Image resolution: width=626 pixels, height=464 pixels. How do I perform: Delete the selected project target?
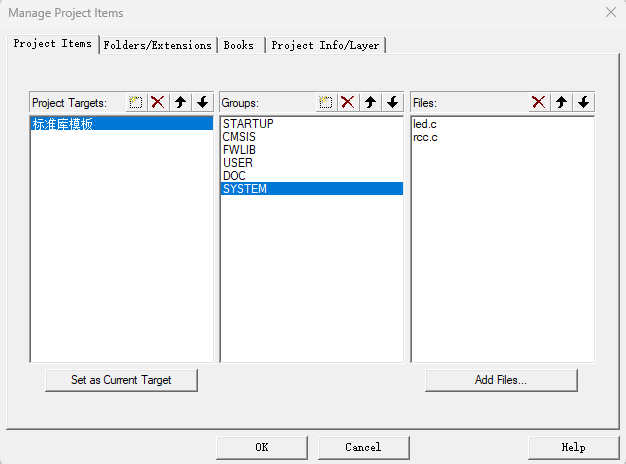tap(158, 103)
